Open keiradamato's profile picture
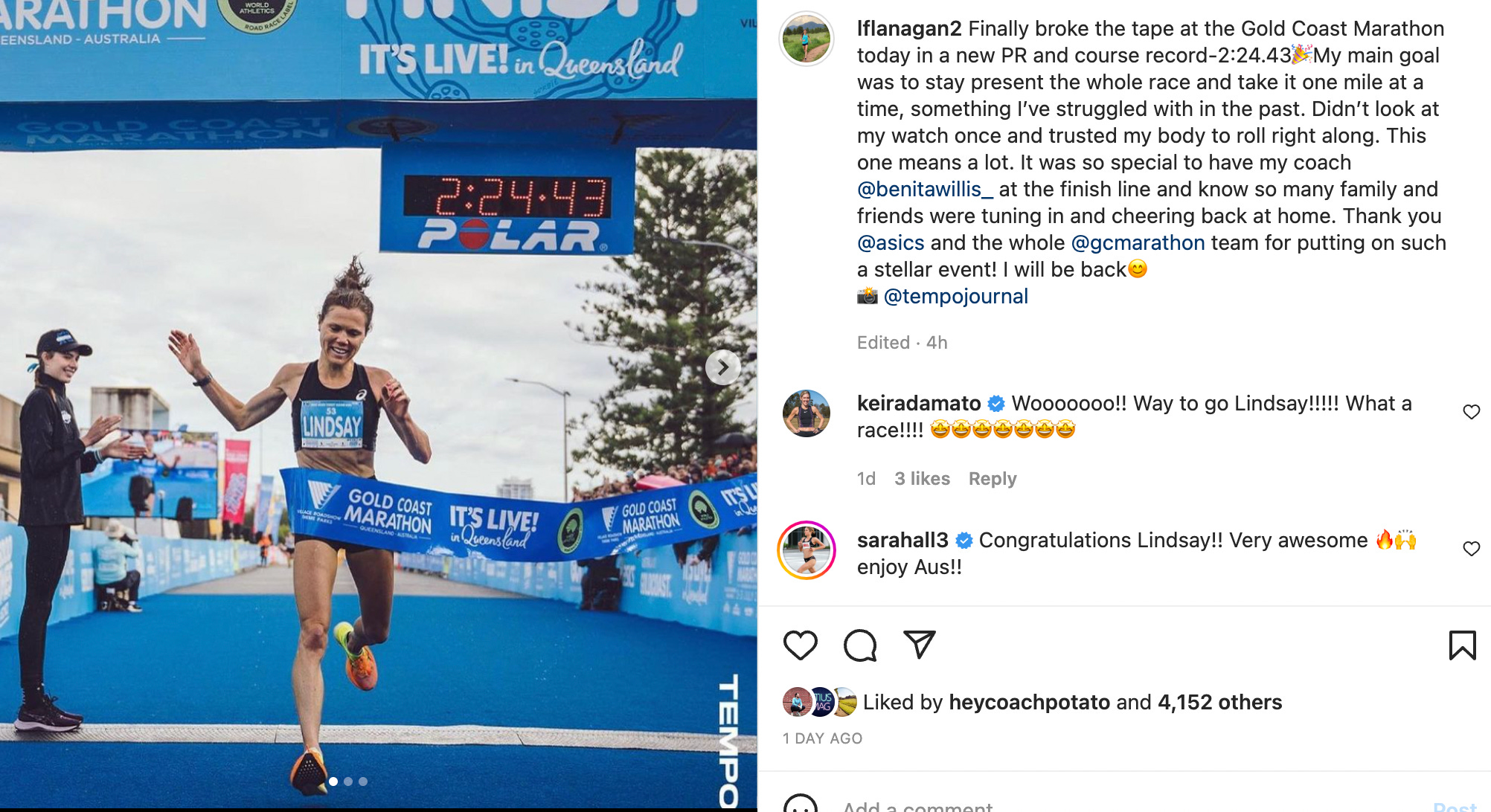 coord(807,413)
